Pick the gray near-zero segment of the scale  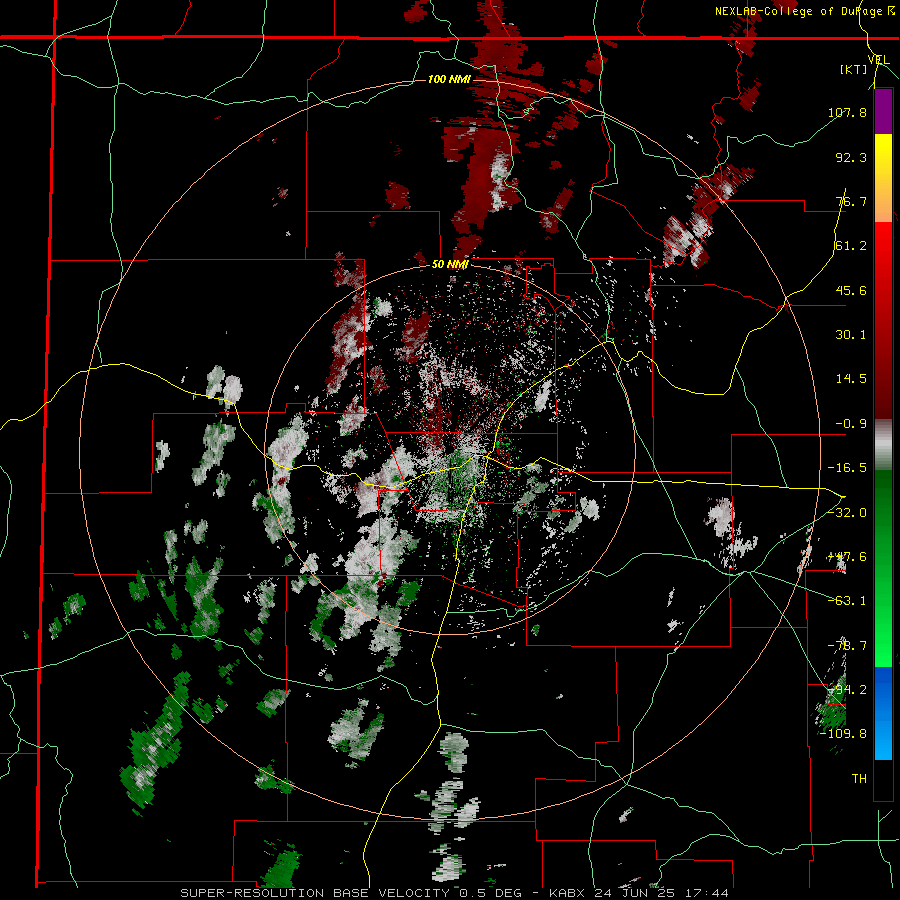(x=883, y=445)
